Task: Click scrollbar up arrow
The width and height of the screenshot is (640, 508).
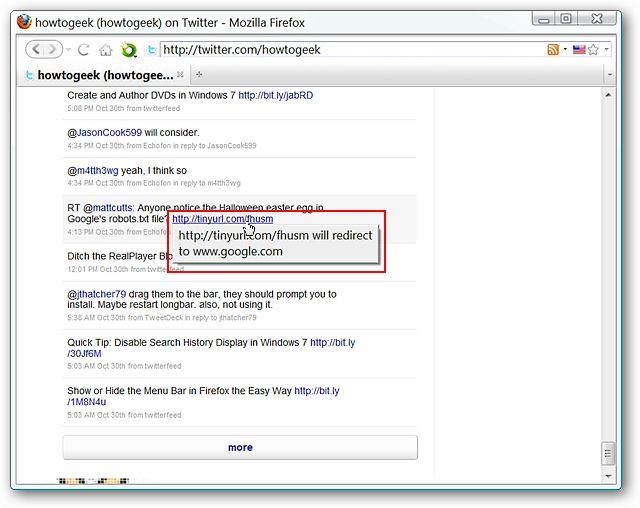Action: pos(608,95)
